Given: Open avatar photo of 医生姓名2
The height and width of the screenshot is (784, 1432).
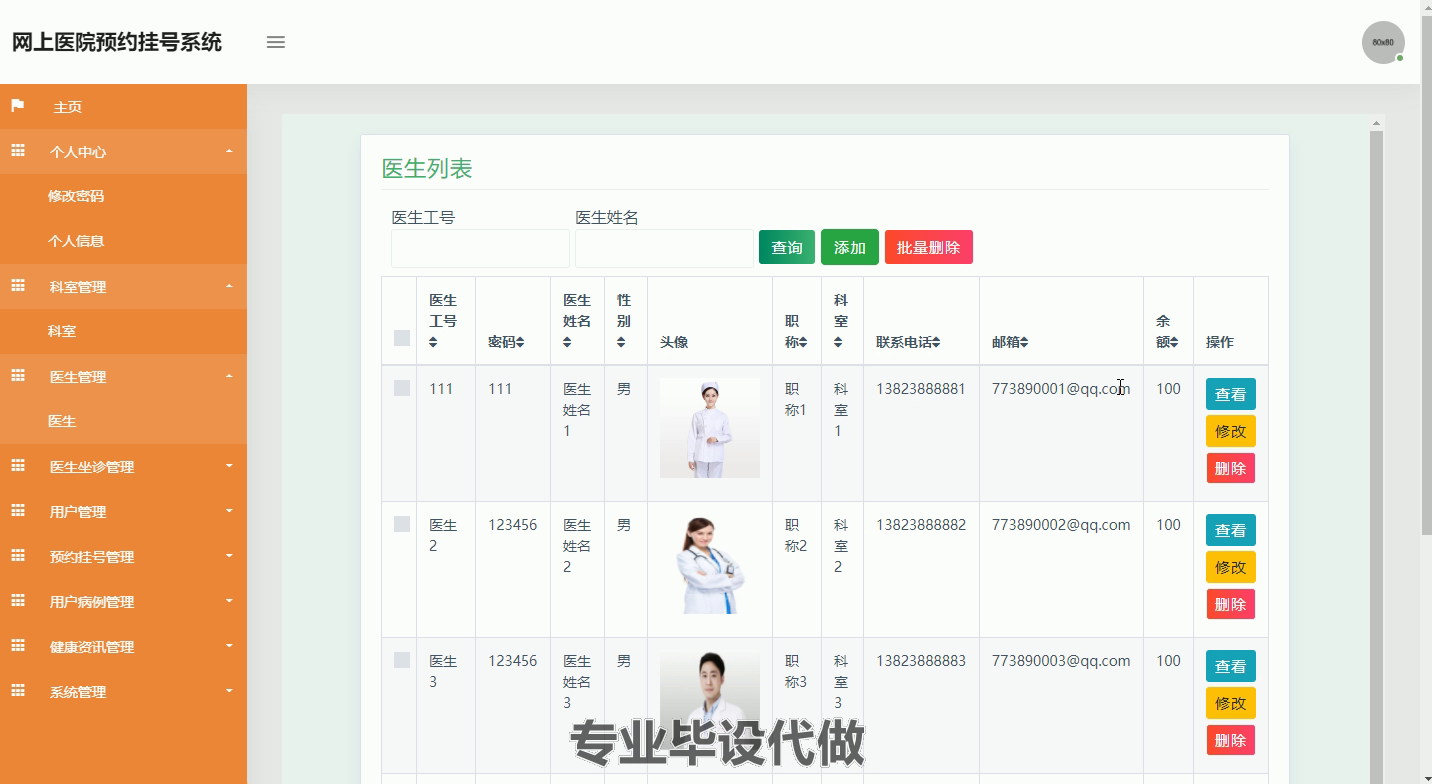Looking at the screenshot, I should coord(710,564).
